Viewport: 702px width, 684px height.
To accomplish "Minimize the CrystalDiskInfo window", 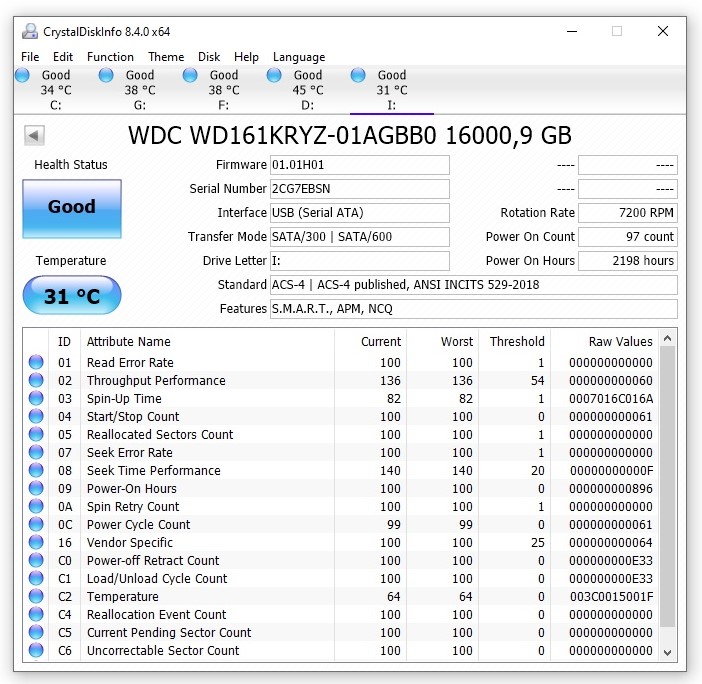I will [572, 31].
